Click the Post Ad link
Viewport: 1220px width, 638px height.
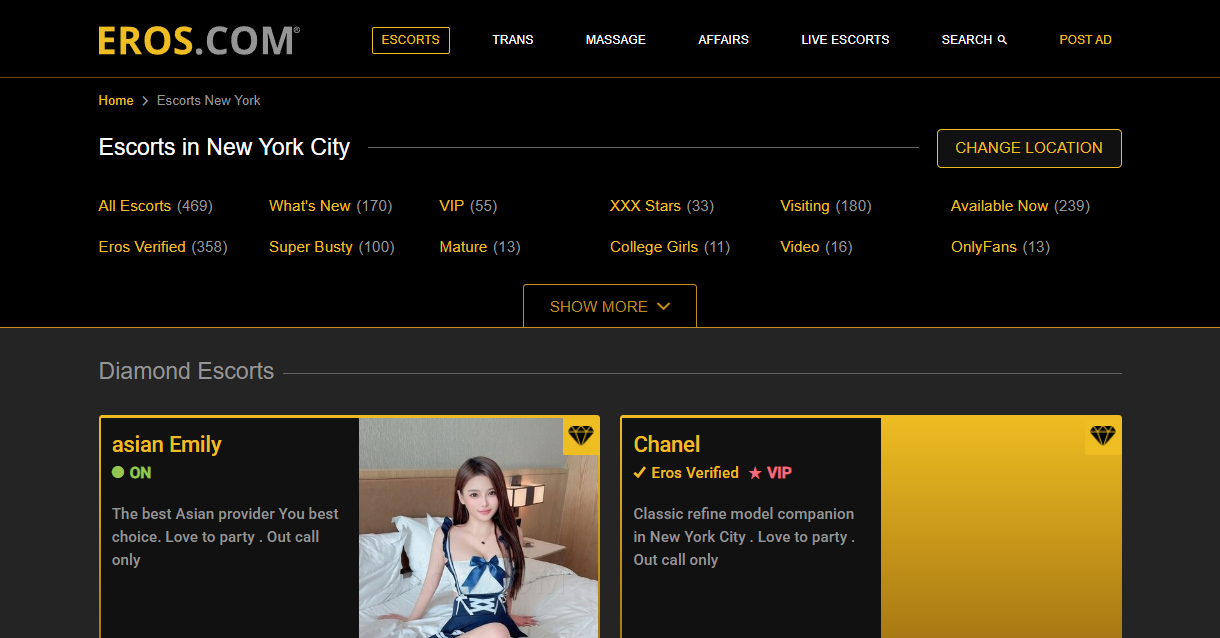point(1085,40)
